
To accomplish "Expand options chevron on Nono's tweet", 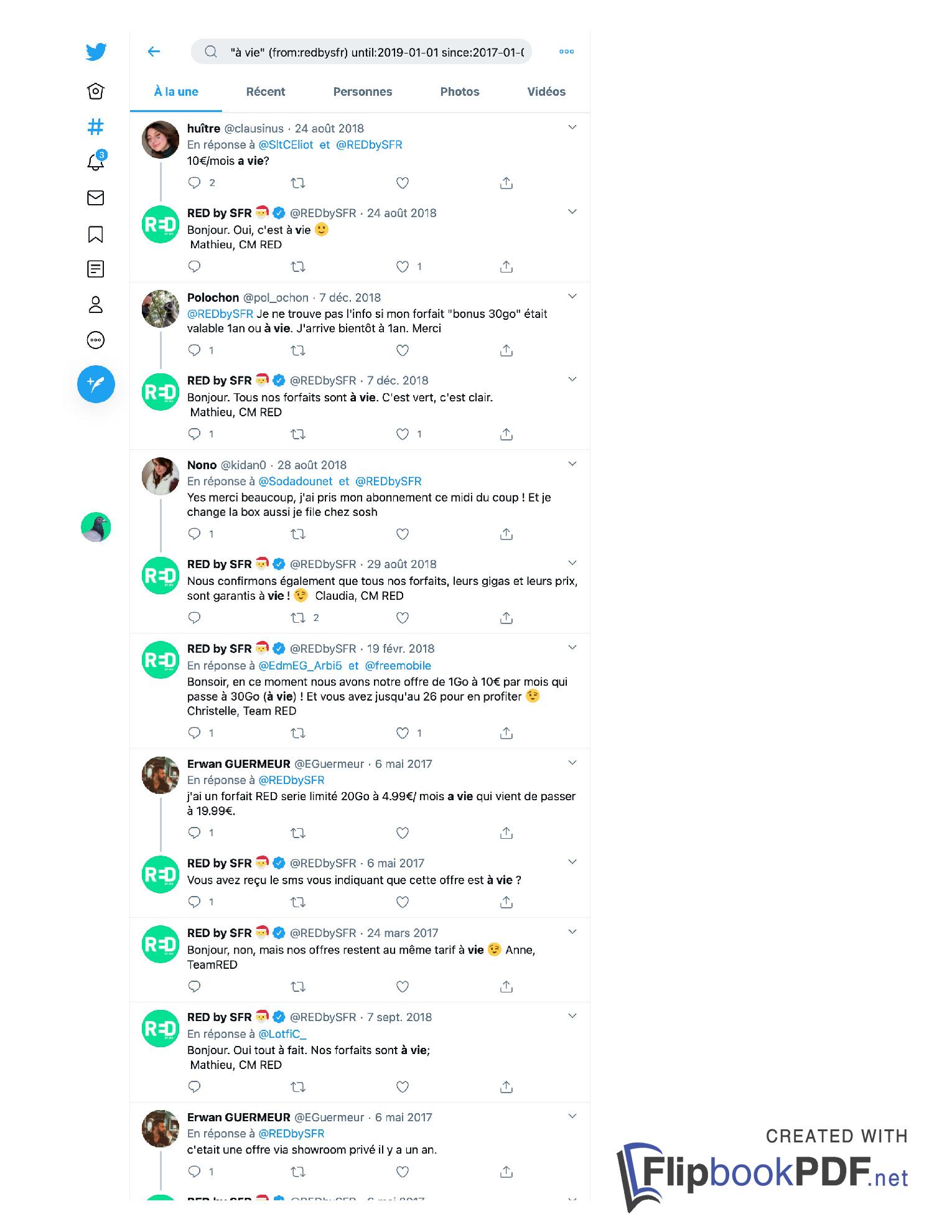I will coord(572,464).
